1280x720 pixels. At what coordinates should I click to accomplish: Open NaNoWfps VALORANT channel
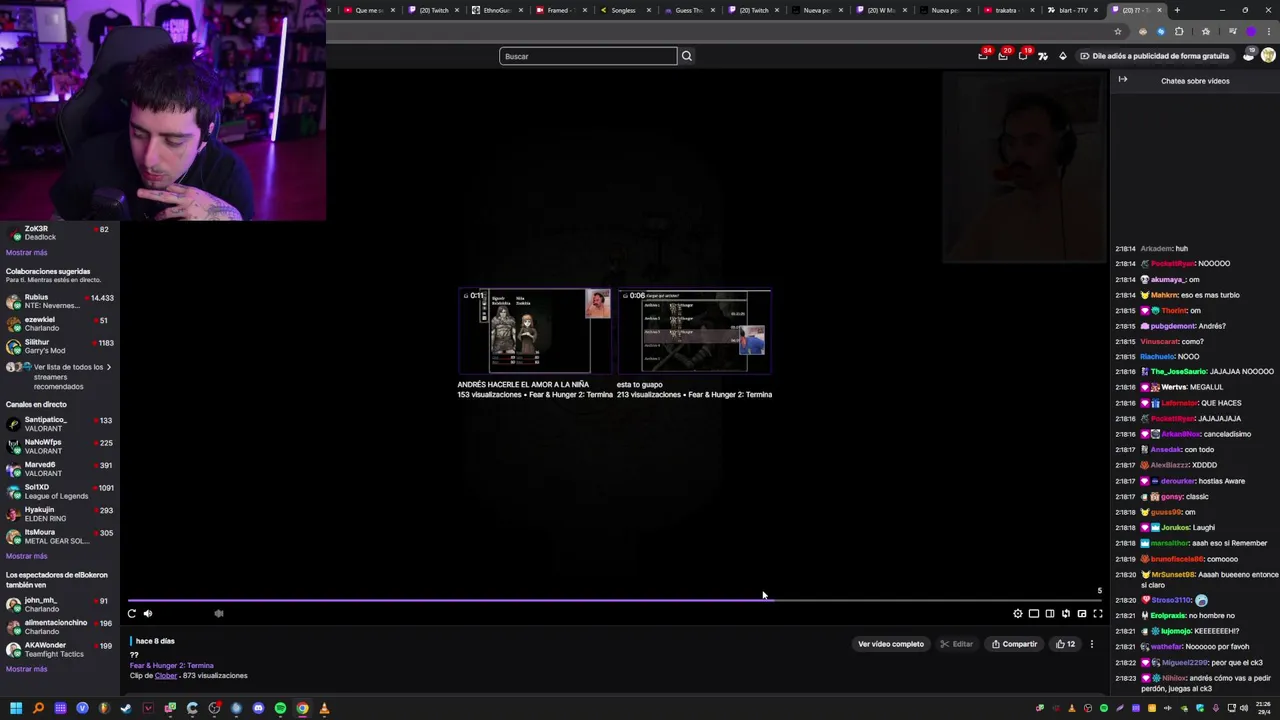(60, 447)
